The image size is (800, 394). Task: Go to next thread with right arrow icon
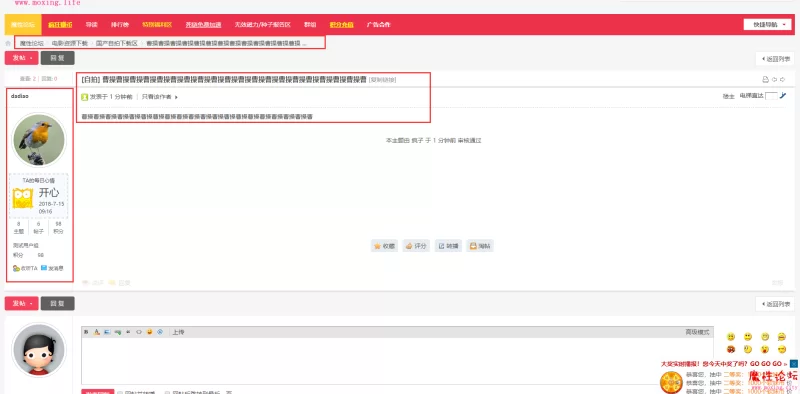(783, 79)
